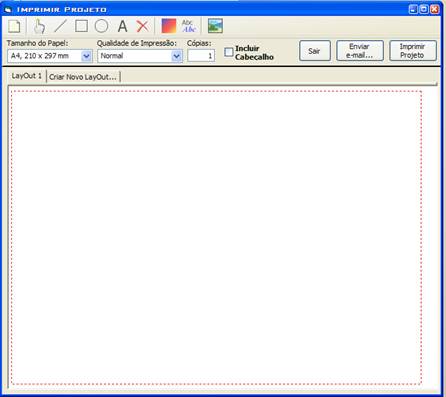The width and height of the screenshot is (446, 397).
Task: Select the hand pointer tool
Action: [x=39, y=26]
